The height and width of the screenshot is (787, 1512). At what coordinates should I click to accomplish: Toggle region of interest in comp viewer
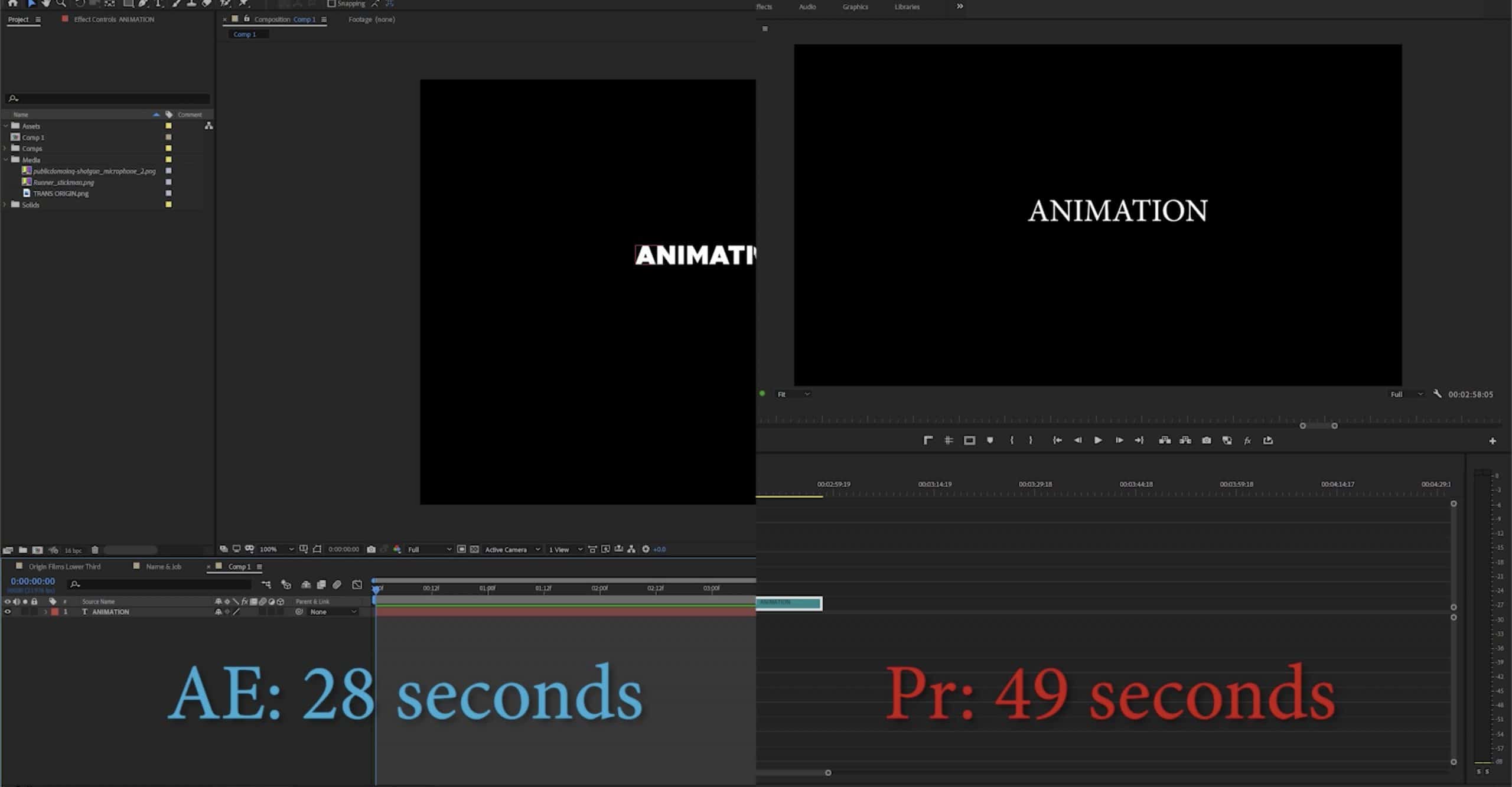tap(462, 549)
